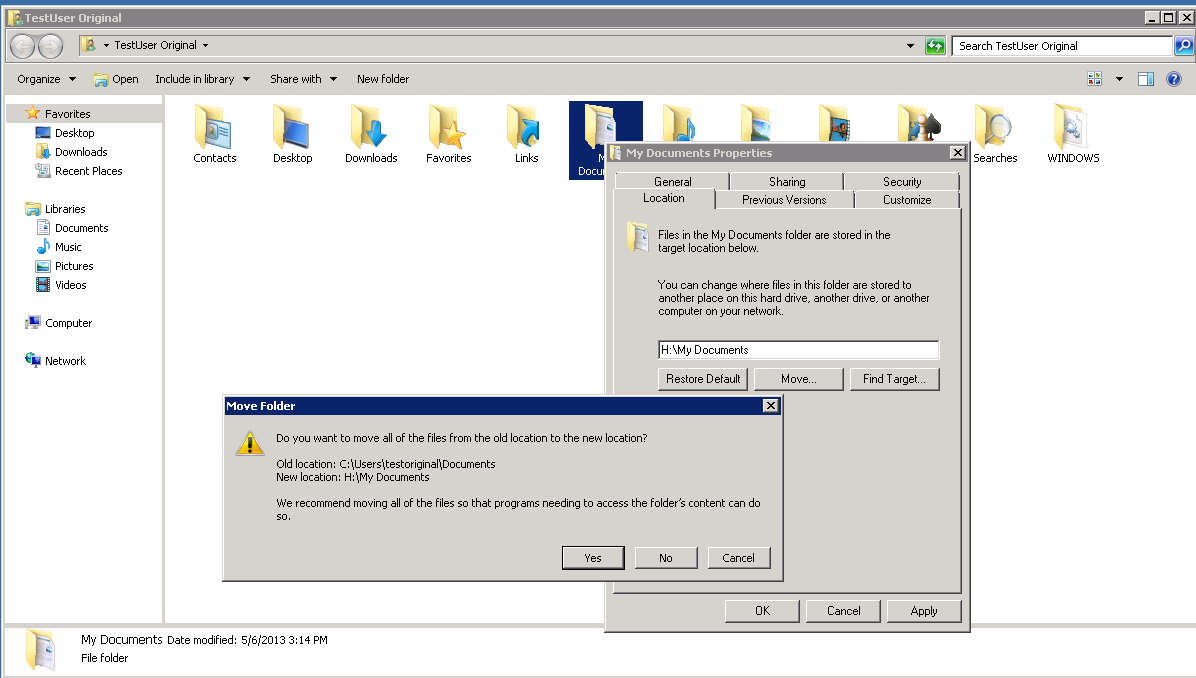Expand breadcrumb arrow before TestUser Original
Screen dimensions: 1196x678
coord(106,46)
